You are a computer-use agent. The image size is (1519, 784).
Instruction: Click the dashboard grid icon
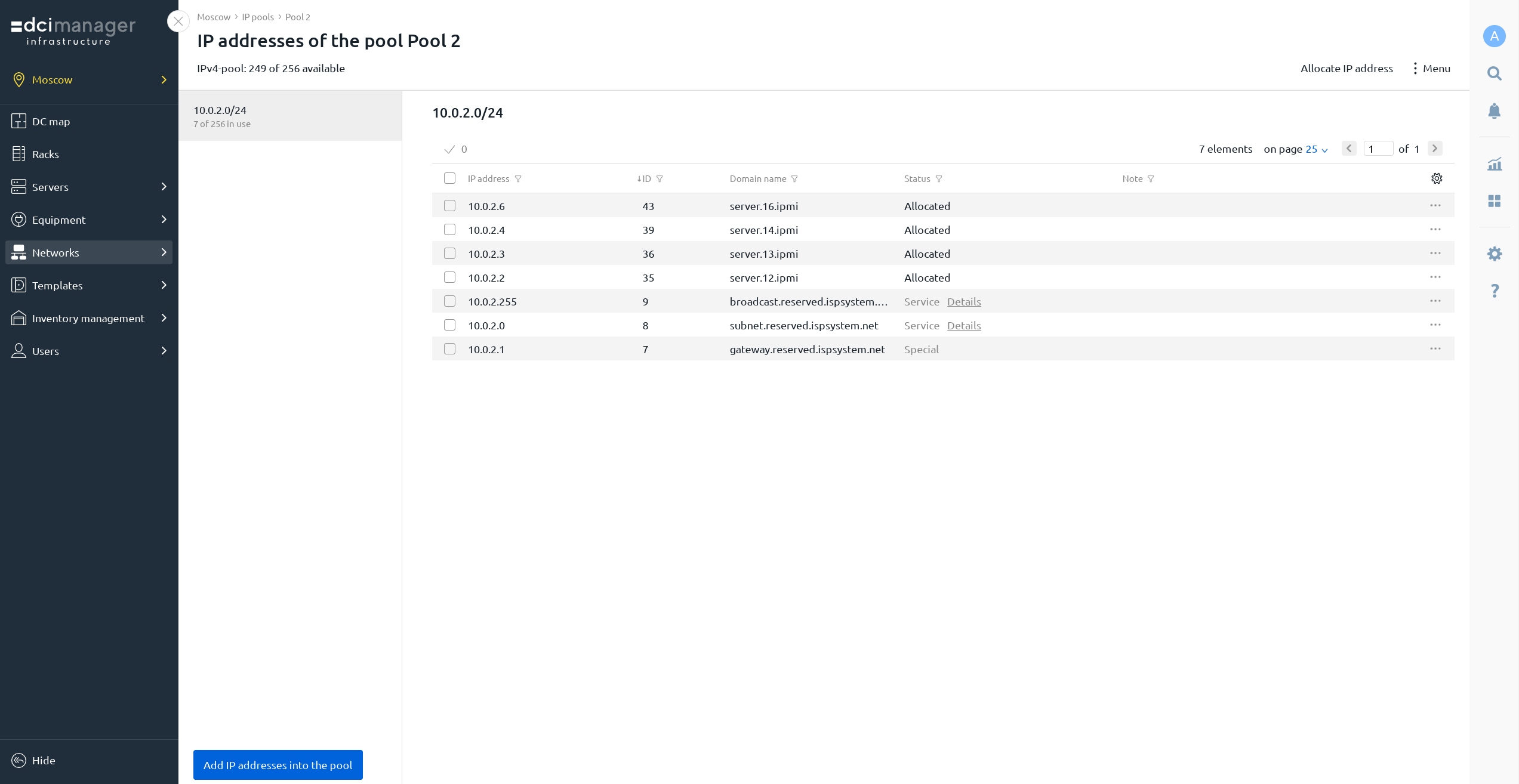[1494, 201]
